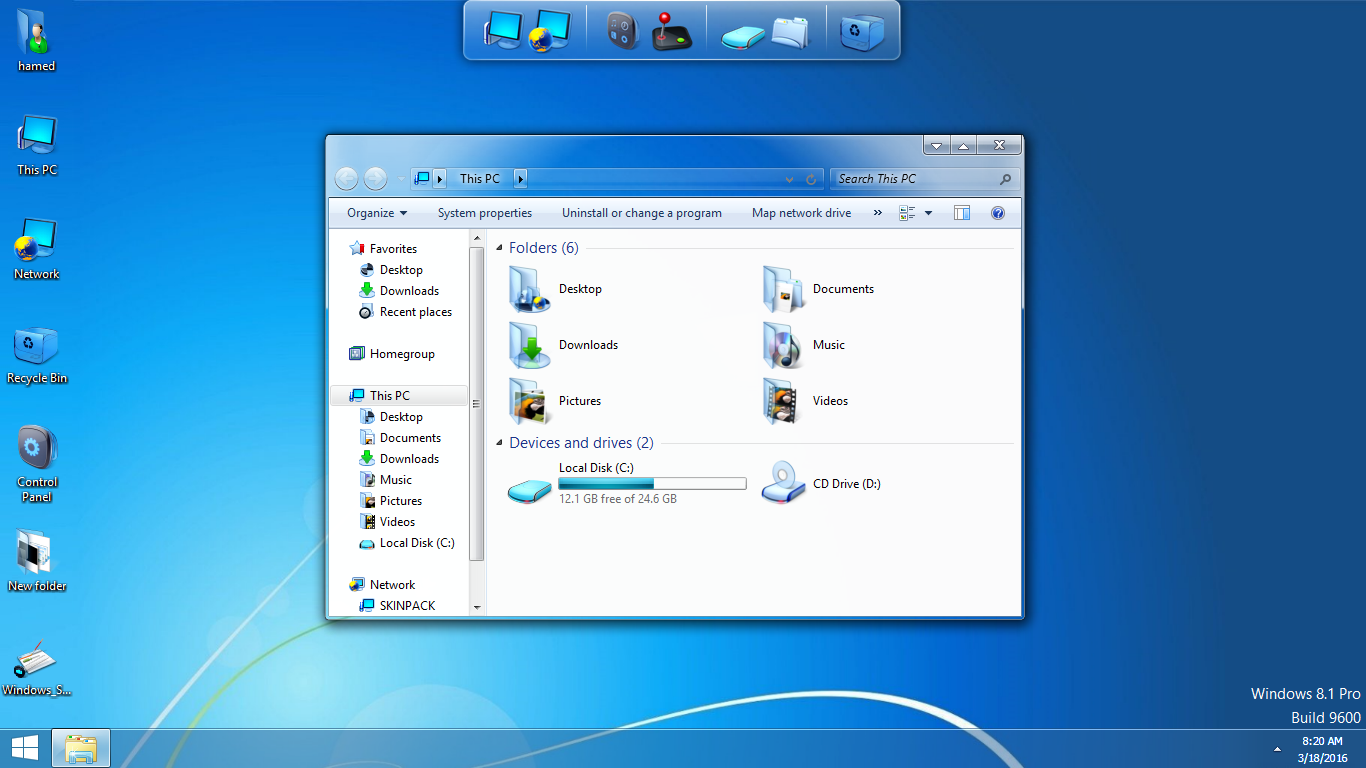The width and height of the screenshot is (1366, 768).
Task: Collapse the Folders (6) section
Action: (x=500, y=247)
